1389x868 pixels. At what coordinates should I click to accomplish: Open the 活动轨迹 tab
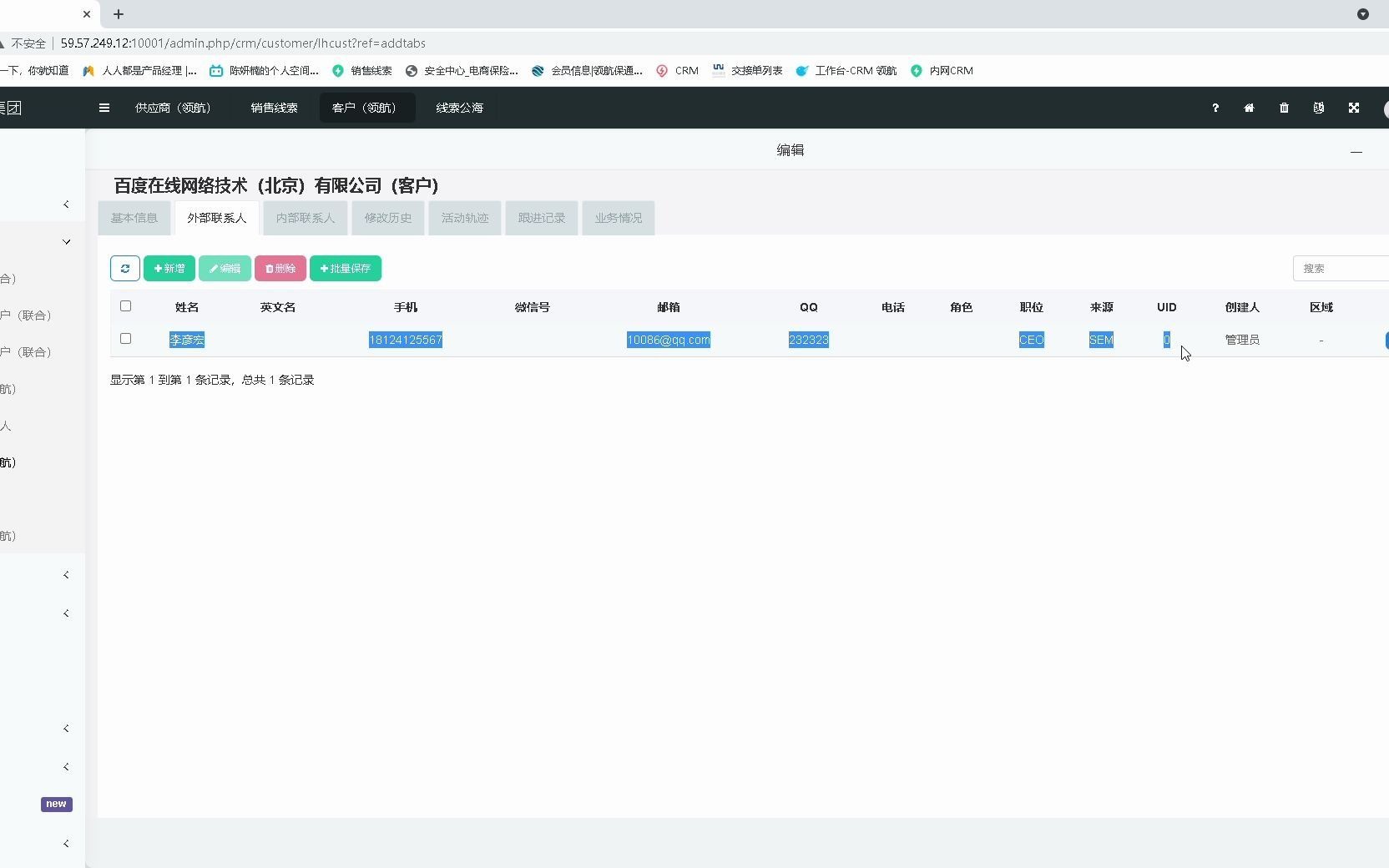click(x=465, y=218)
